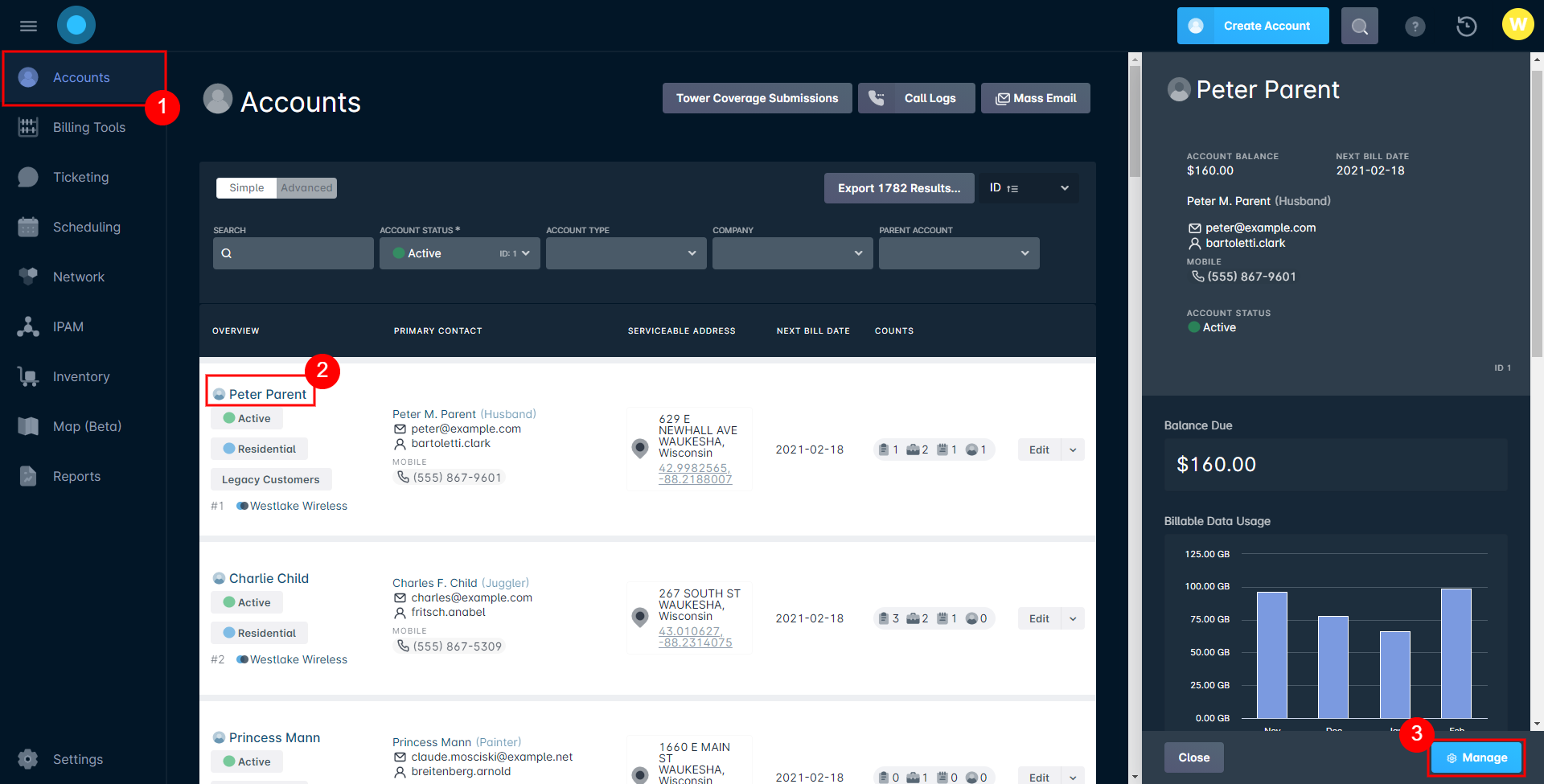Open the IPAM section
This screenshot has height=784, width=1544.
[68, 326]
